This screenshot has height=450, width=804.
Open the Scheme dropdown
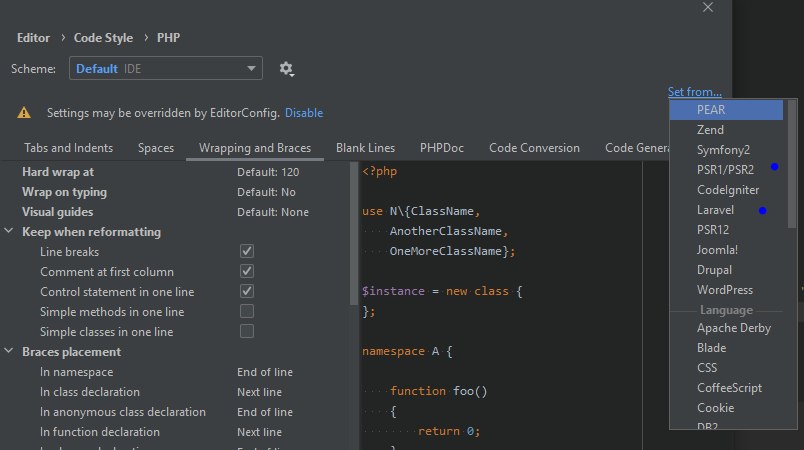point(166,69)
